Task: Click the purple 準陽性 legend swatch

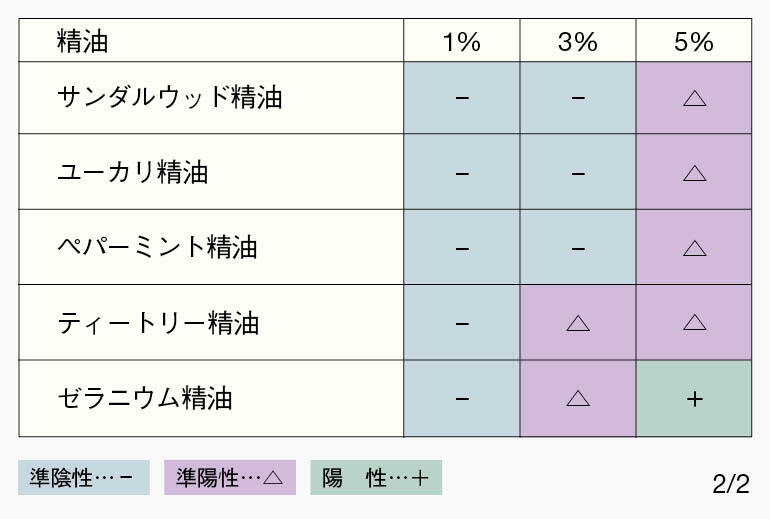Action: [x=230, y=477]
